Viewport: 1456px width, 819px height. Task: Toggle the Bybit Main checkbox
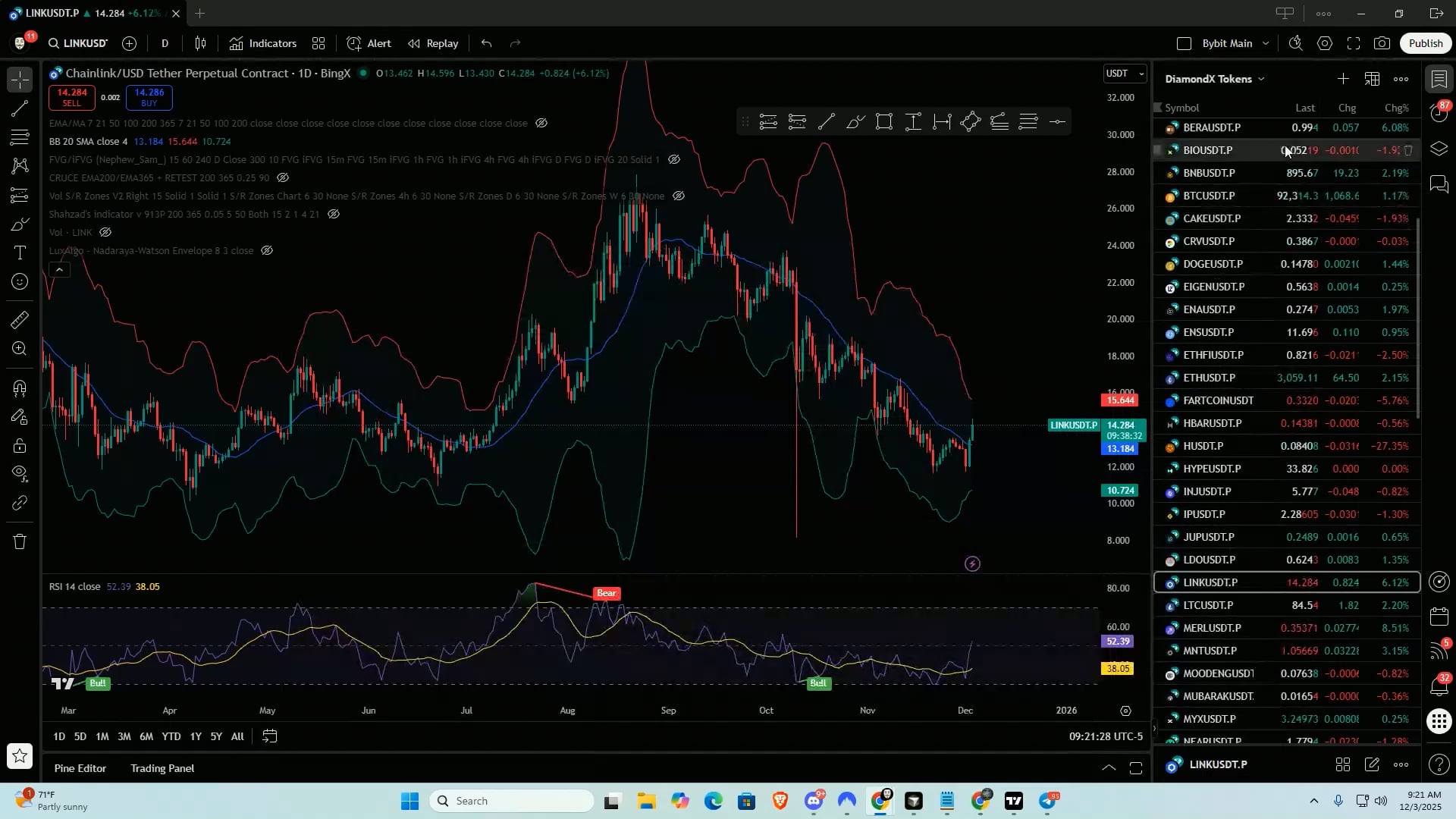1185,43
